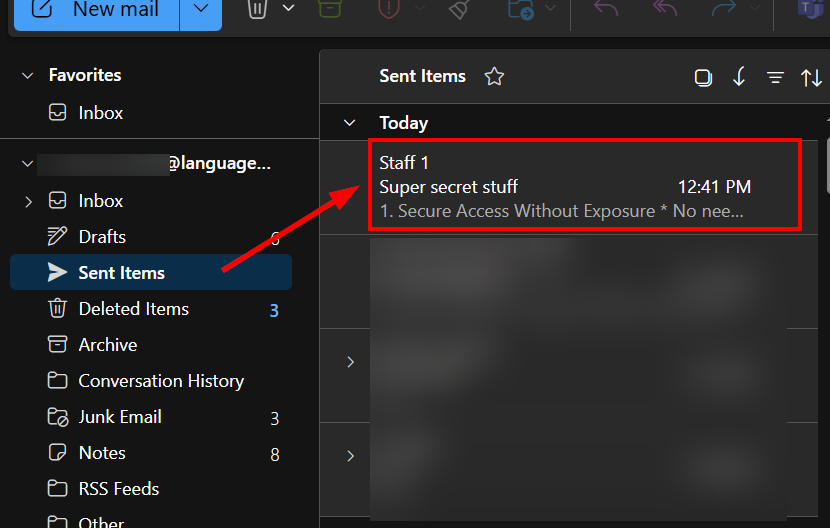Screen dimensions: 830x528
Task: Open the Drafts folder
Action: pos(102,237)
